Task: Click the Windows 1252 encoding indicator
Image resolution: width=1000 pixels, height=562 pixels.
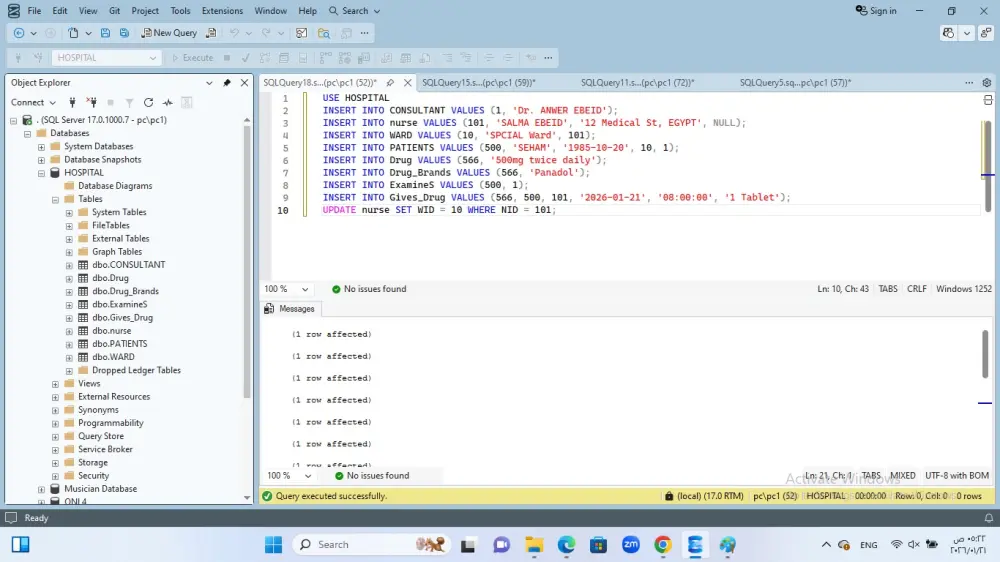Action: pos(964,289)
